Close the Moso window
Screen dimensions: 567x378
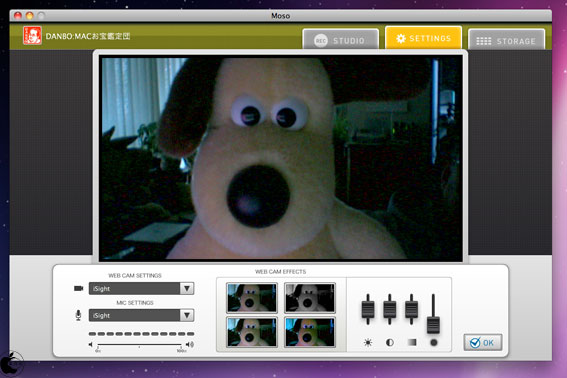coord(17,16)
